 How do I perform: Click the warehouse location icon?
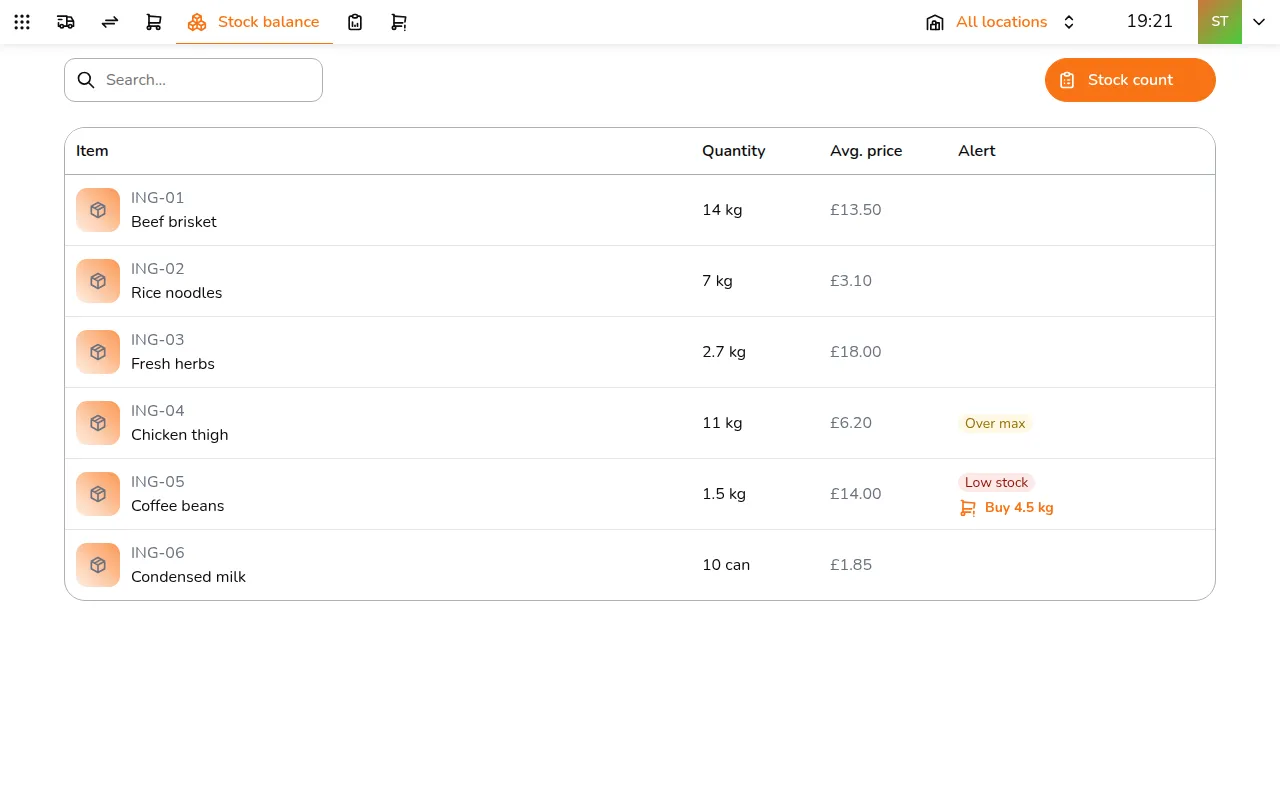[x=935, y=22]
